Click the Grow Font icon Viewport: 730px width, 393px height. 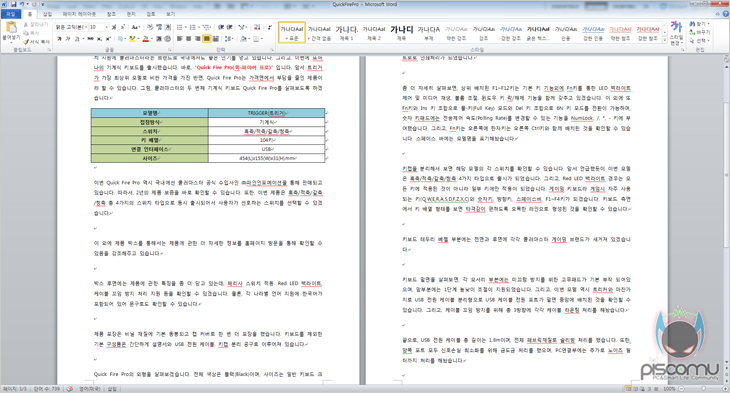coord(114,27)
